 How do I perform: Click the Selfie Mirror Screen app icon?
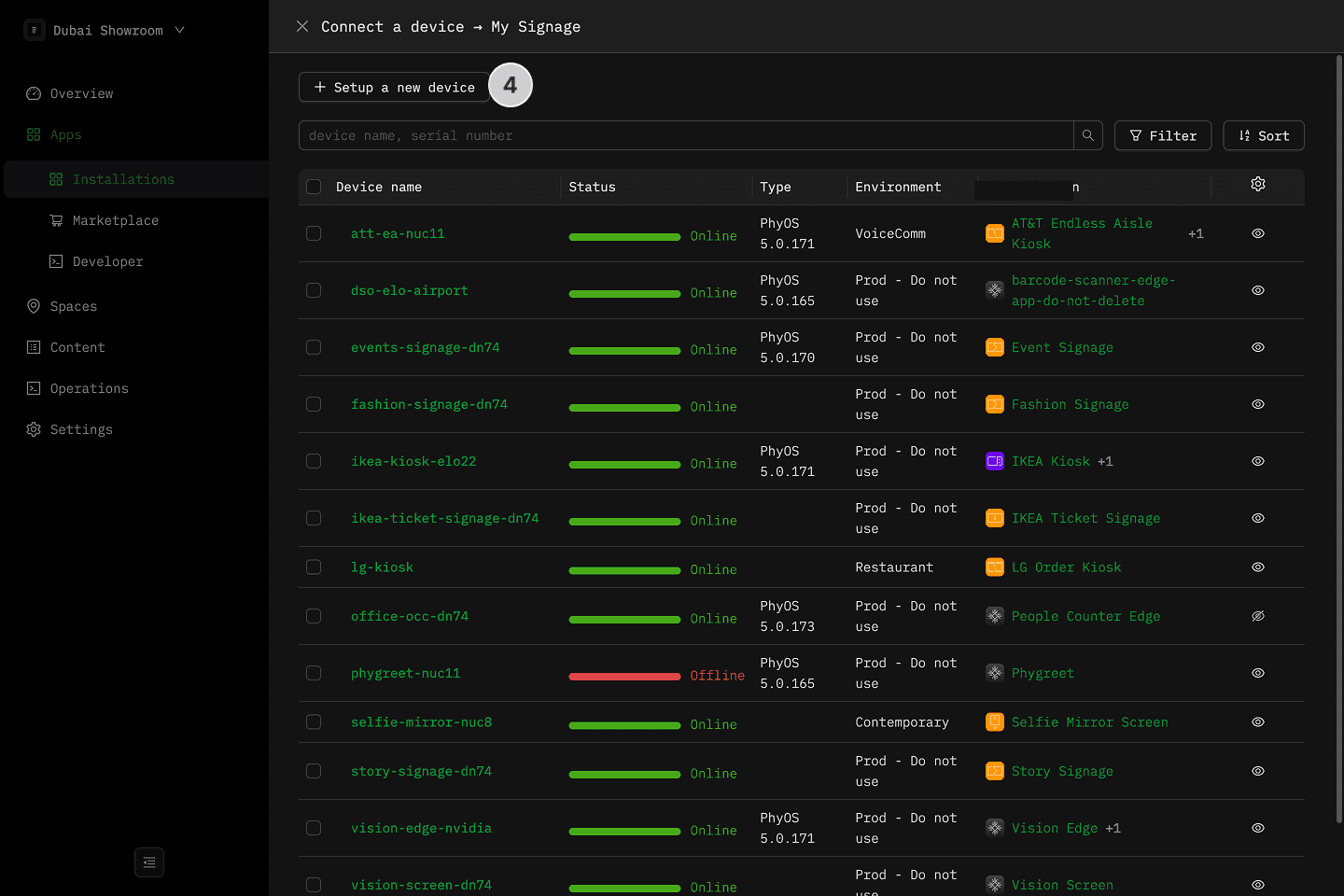tap(995, 722)
